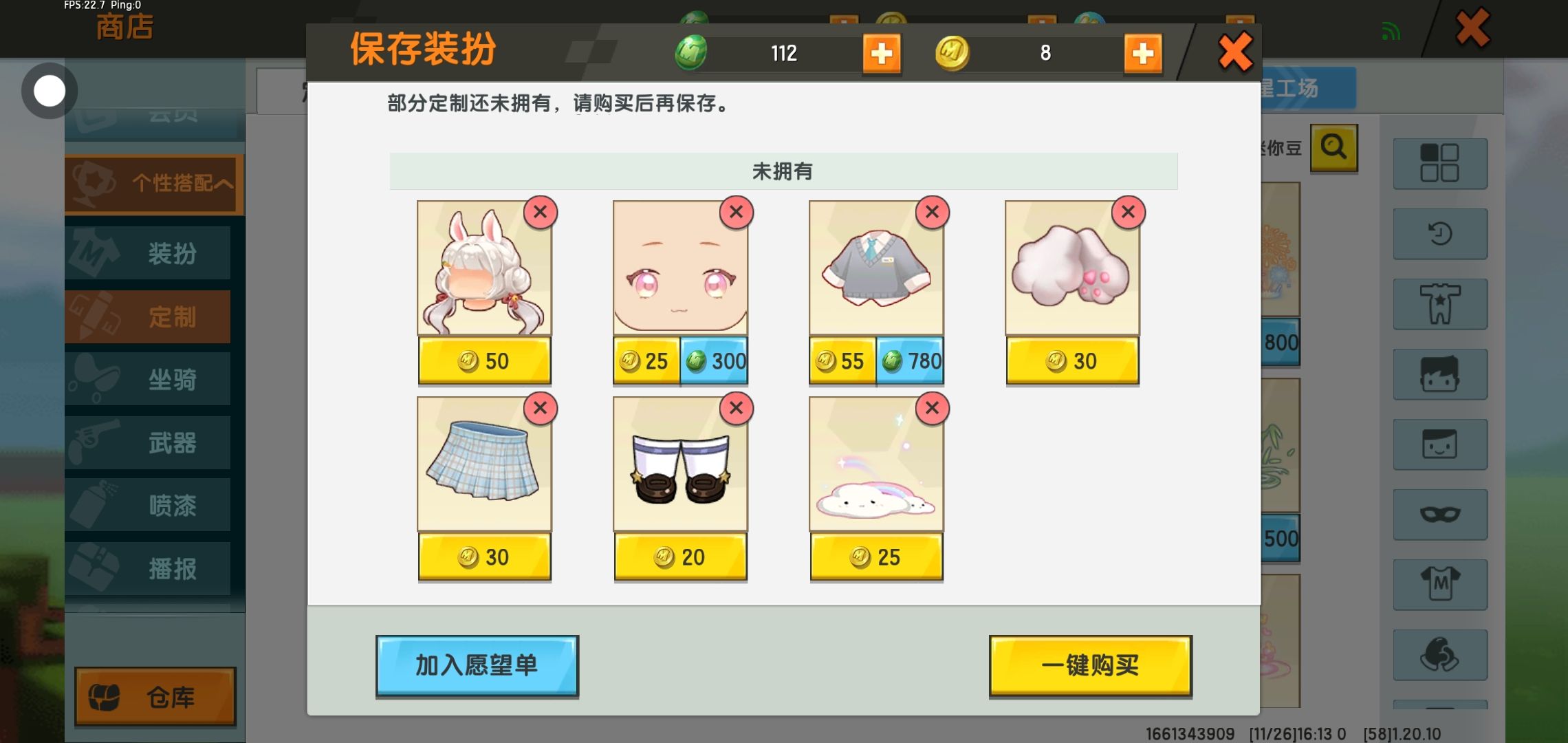Remove the bunny ear hair item
1568x743 pixels.
541,212
